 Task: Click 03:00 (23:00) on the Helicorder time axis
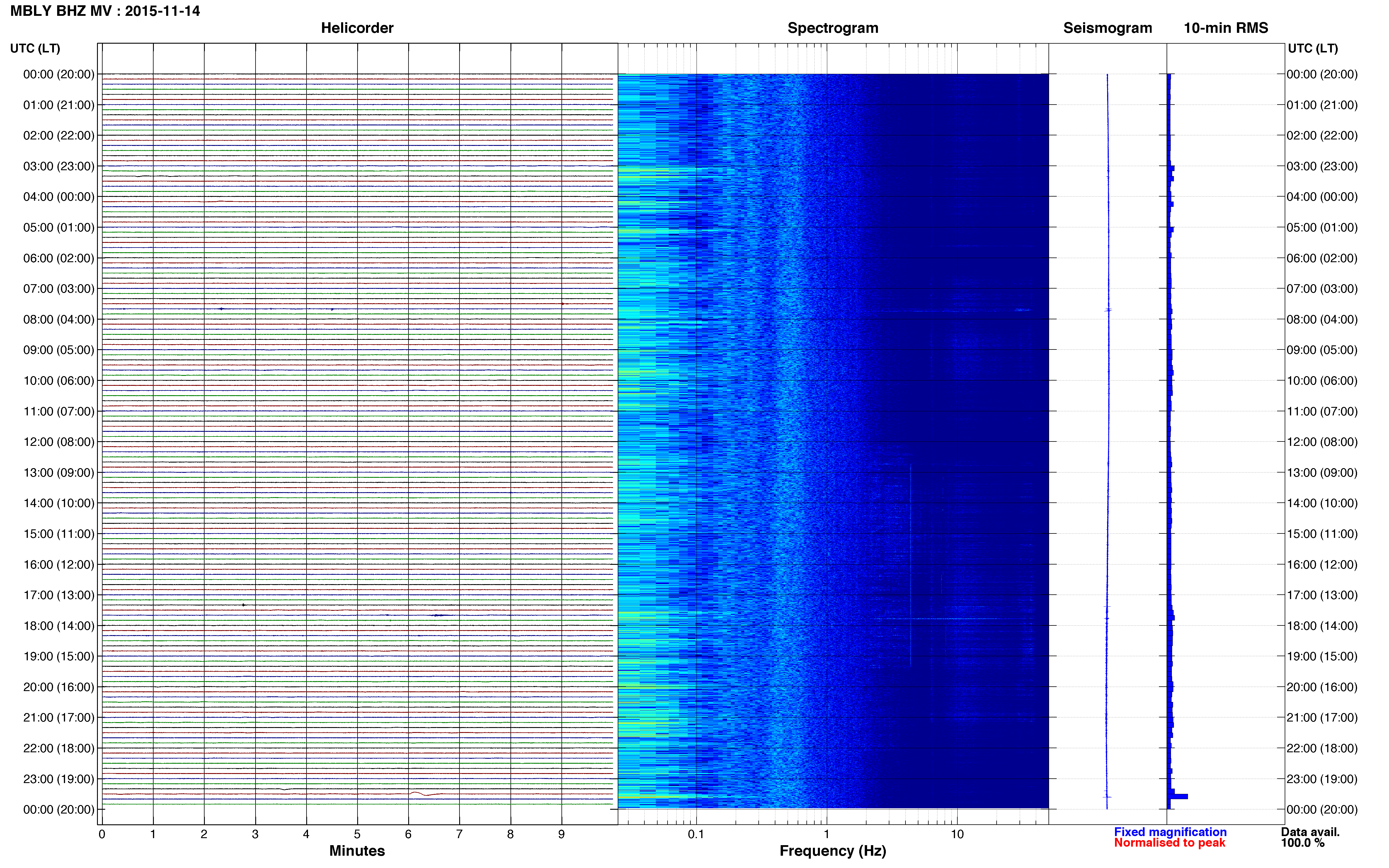point(59,166)
